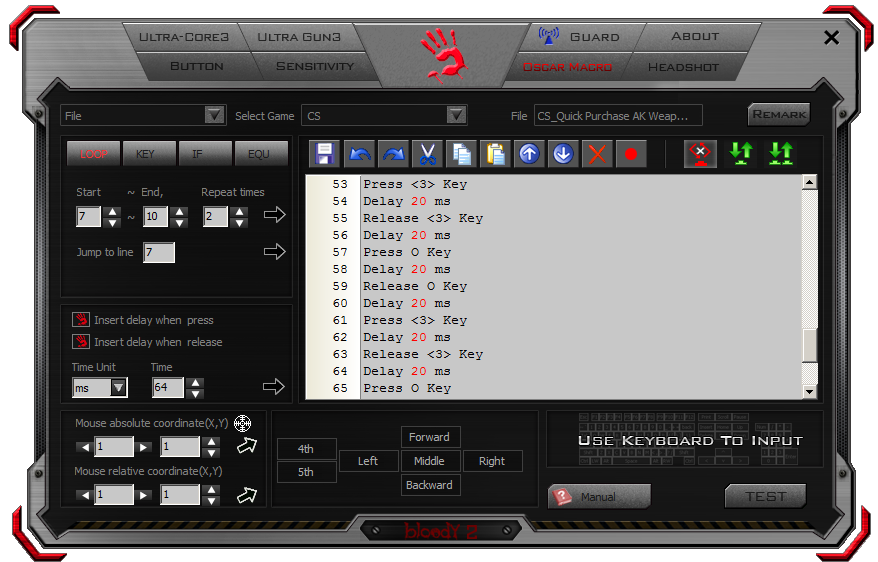
Task: Open the Time Unit ms dropdown
Action: click(x=118, y=387)
